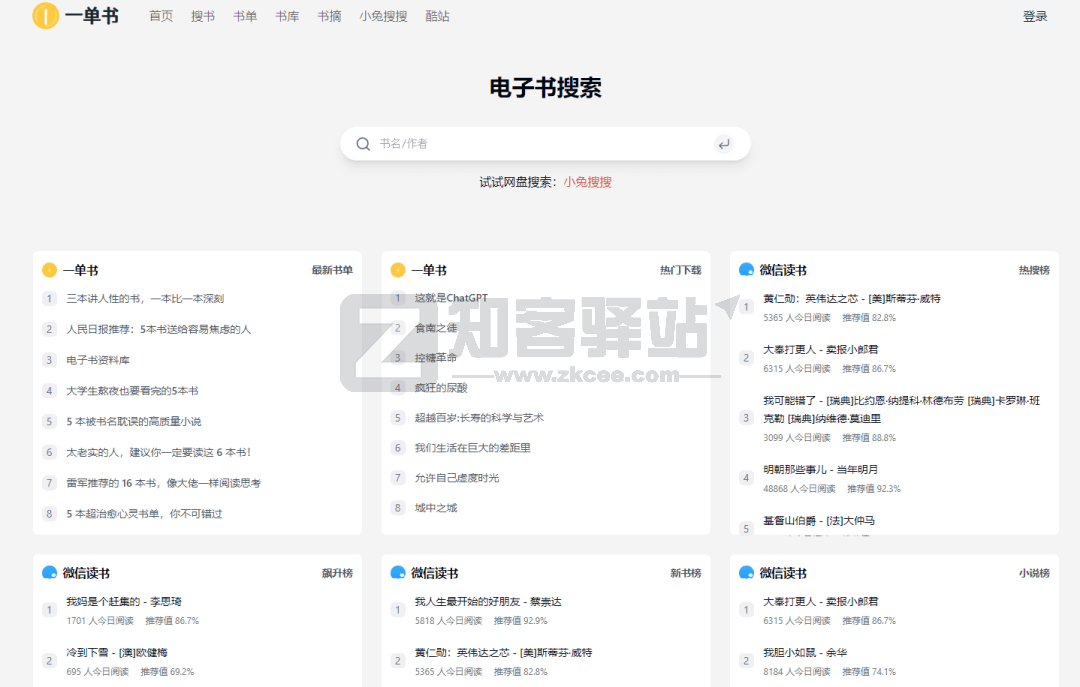Click the blue icon on the 小说榜 panel
The height and width of the screenshot is (687, 1080).
[744, 573]
